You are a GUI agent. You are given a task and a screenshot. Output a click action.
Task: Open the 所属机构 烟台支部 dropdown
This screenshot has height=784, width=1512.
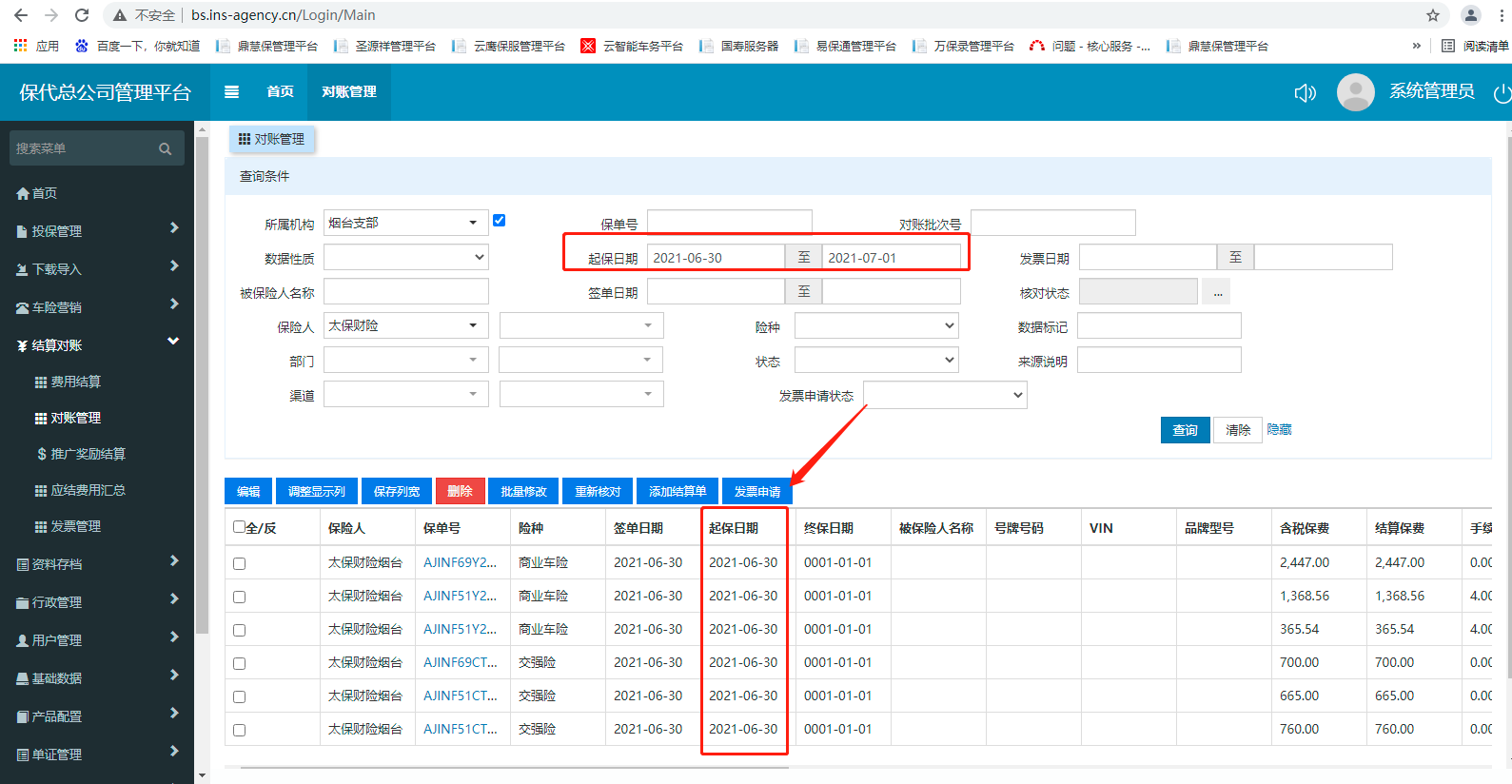[x=405, y=223]
